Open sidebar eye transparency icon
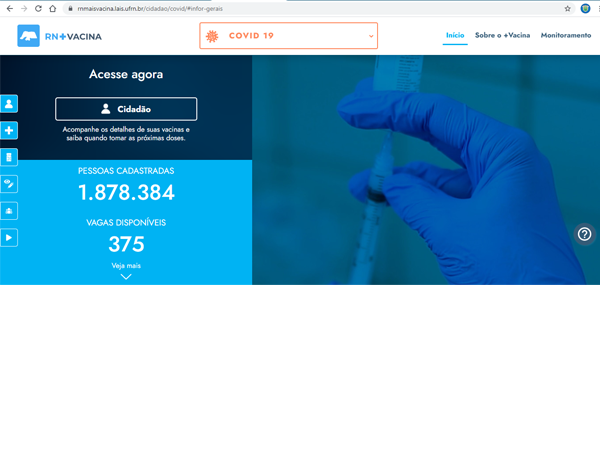The height and width of the screenshot is (450, 600). tap(9, 184)
